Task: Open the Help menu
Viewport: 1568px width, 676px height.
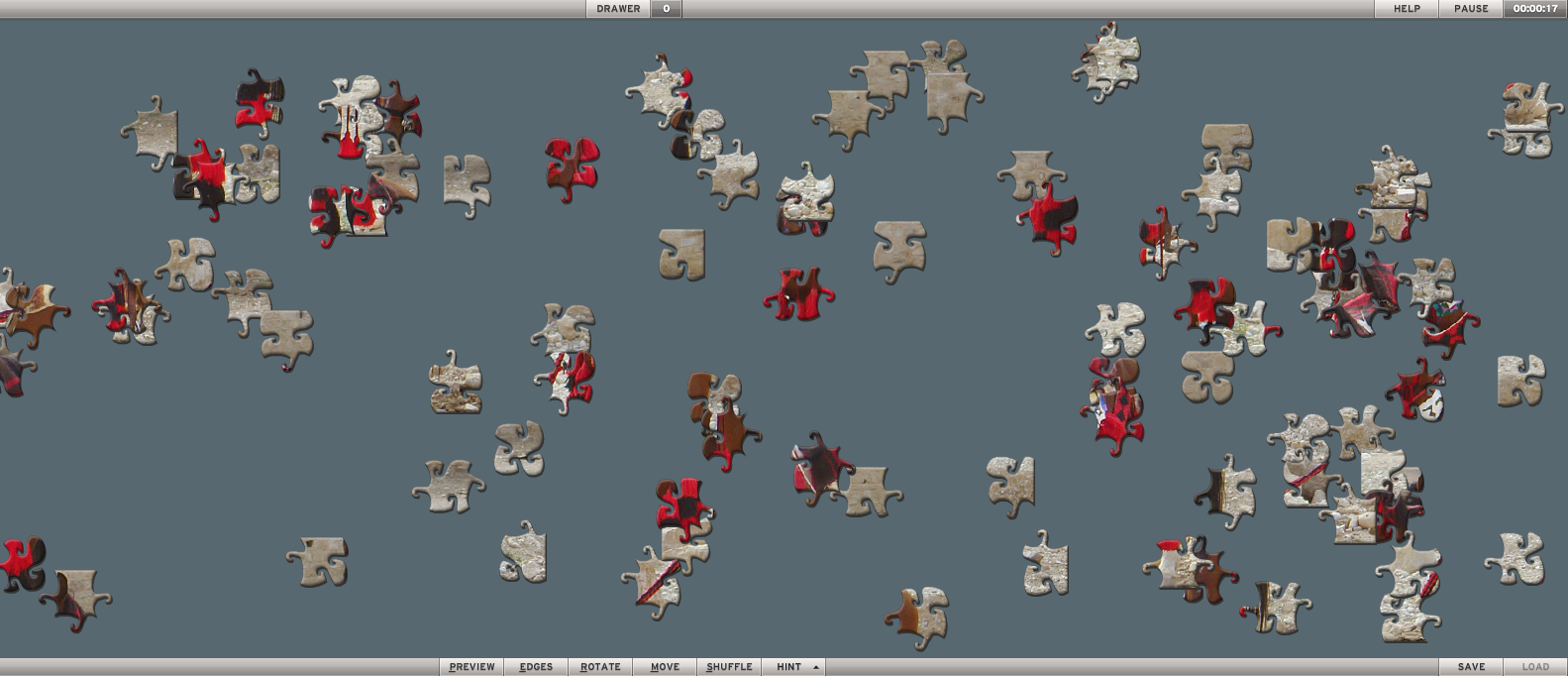Action: click(x=1407, y=8)
